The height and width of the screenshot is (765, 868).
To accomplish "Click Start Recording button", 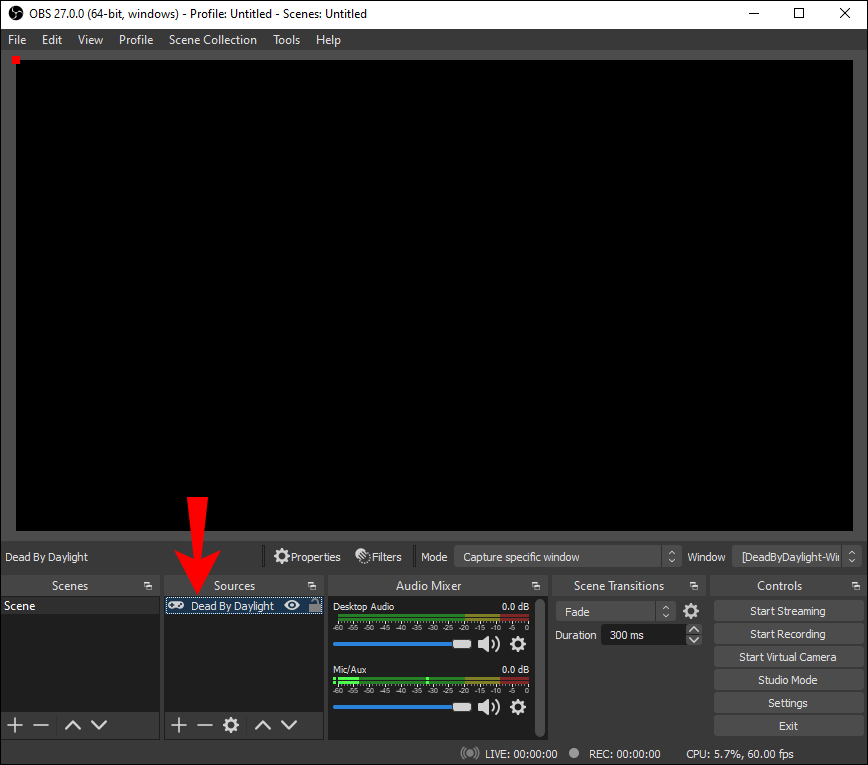I will (x=787, y=634).
